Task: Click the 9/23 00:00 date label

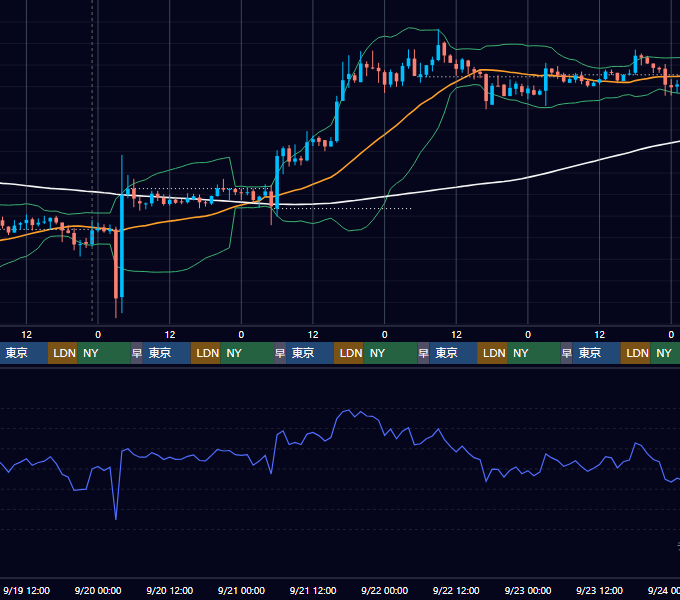Action: pos(528,590)
